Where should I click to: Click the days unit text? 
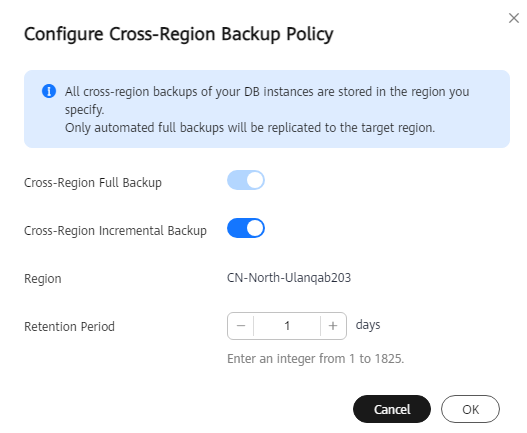[368, 325]
